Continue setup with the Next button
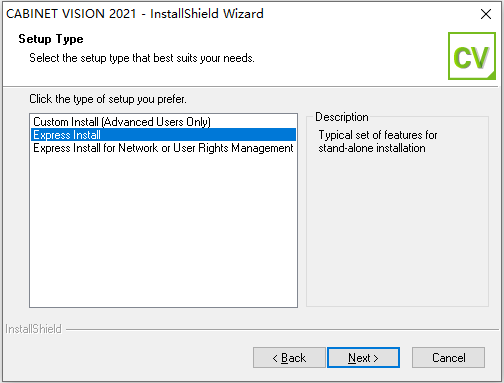Image resolution: width=504 pixels, height=383 pixels. click(x=363, y=358)
